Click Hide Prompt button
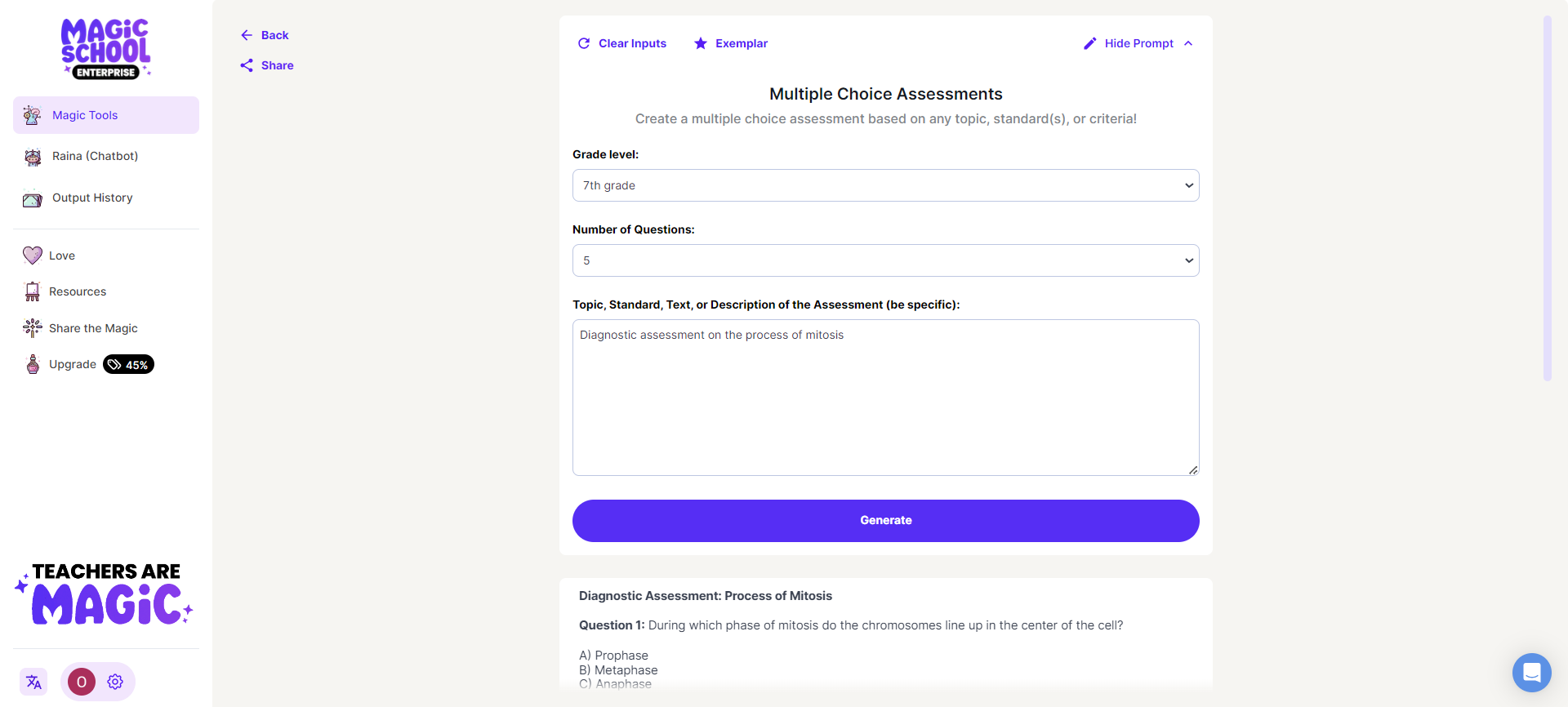The width and height of the screenshot is (1568, 707). [x=1138, y=43]
